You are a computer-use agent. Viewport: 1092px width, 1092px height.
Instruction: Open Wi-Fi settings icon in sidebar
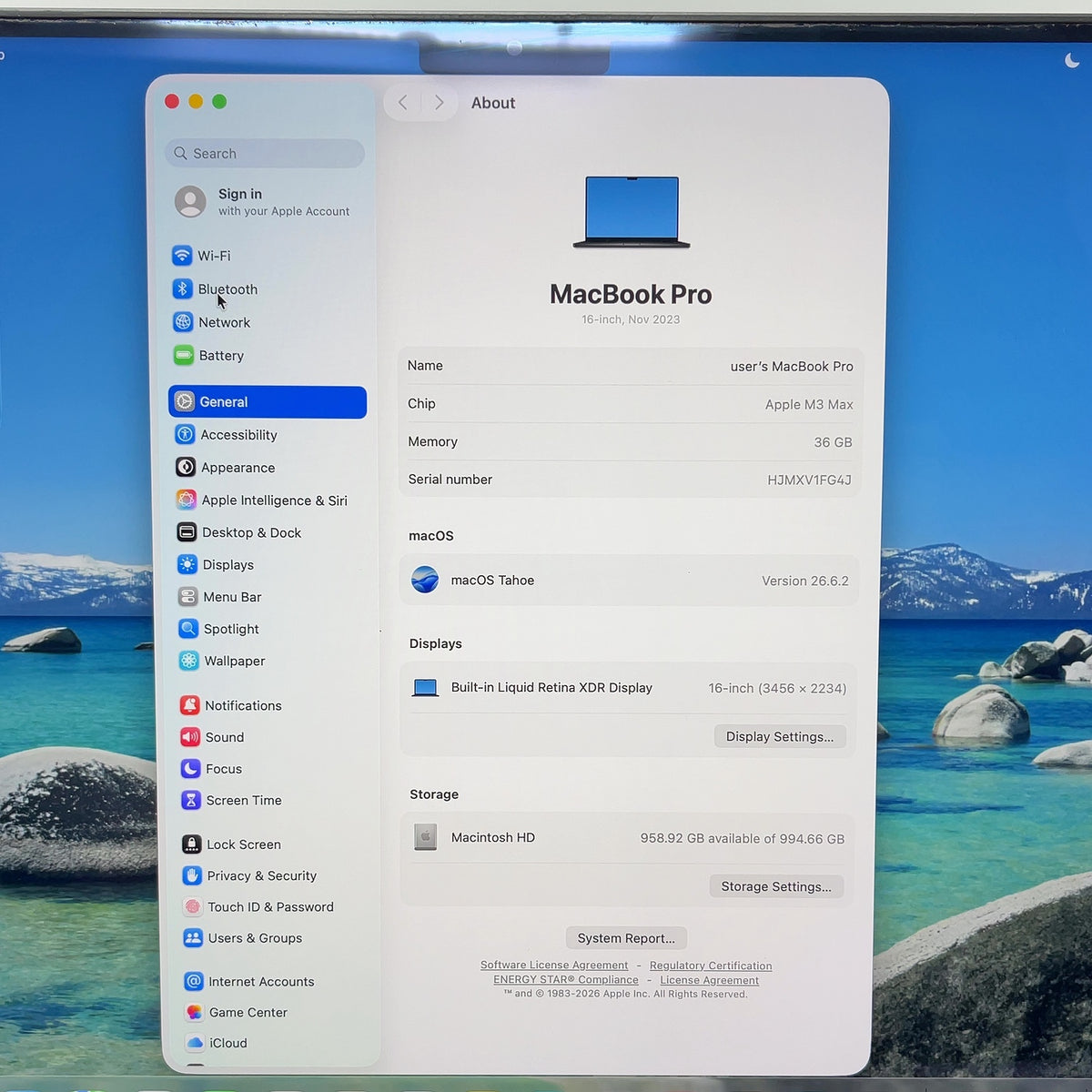tap(182, 256)
